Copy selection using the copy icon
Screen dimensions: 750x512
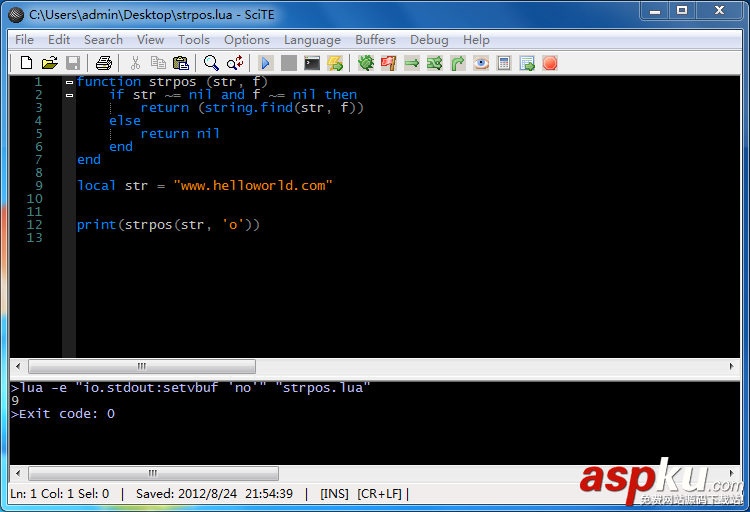pyautogui.click(x=158, y=63)
